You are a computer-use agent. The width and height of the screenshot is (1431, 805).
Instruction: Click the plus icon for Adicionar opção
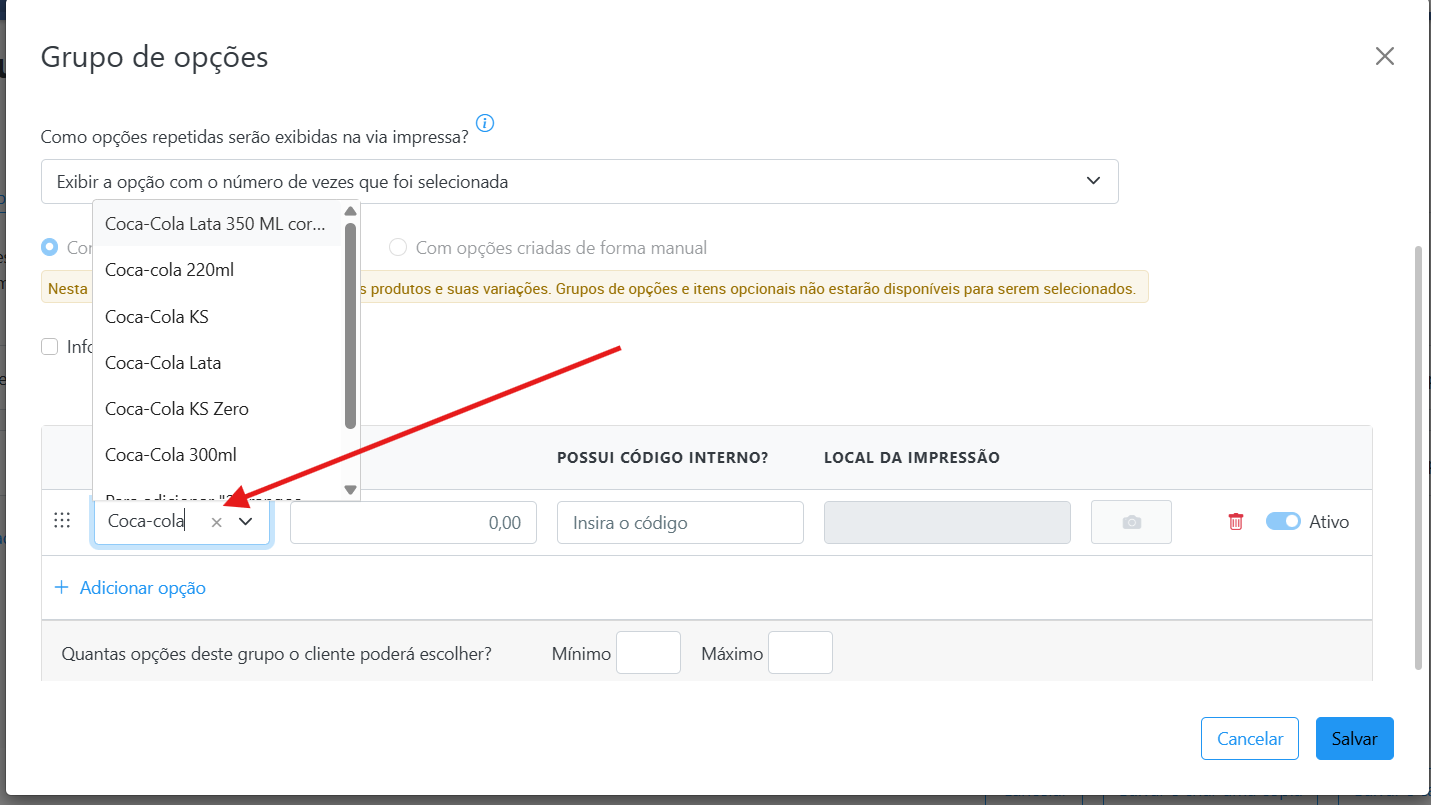click(62, 587)
